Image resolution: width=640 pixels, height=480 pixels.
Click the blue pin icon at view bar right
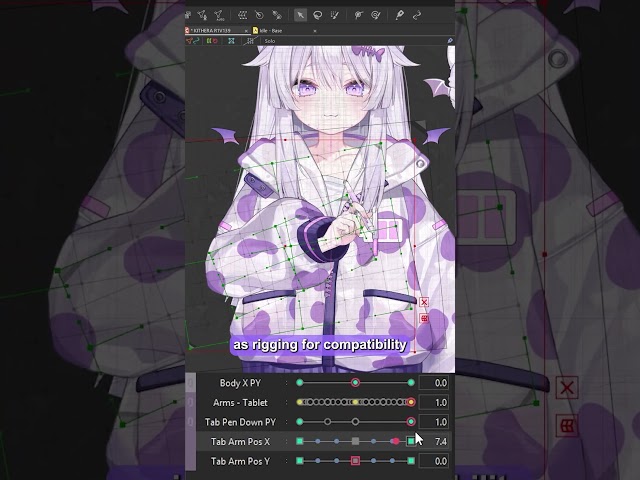pos(450,41)
